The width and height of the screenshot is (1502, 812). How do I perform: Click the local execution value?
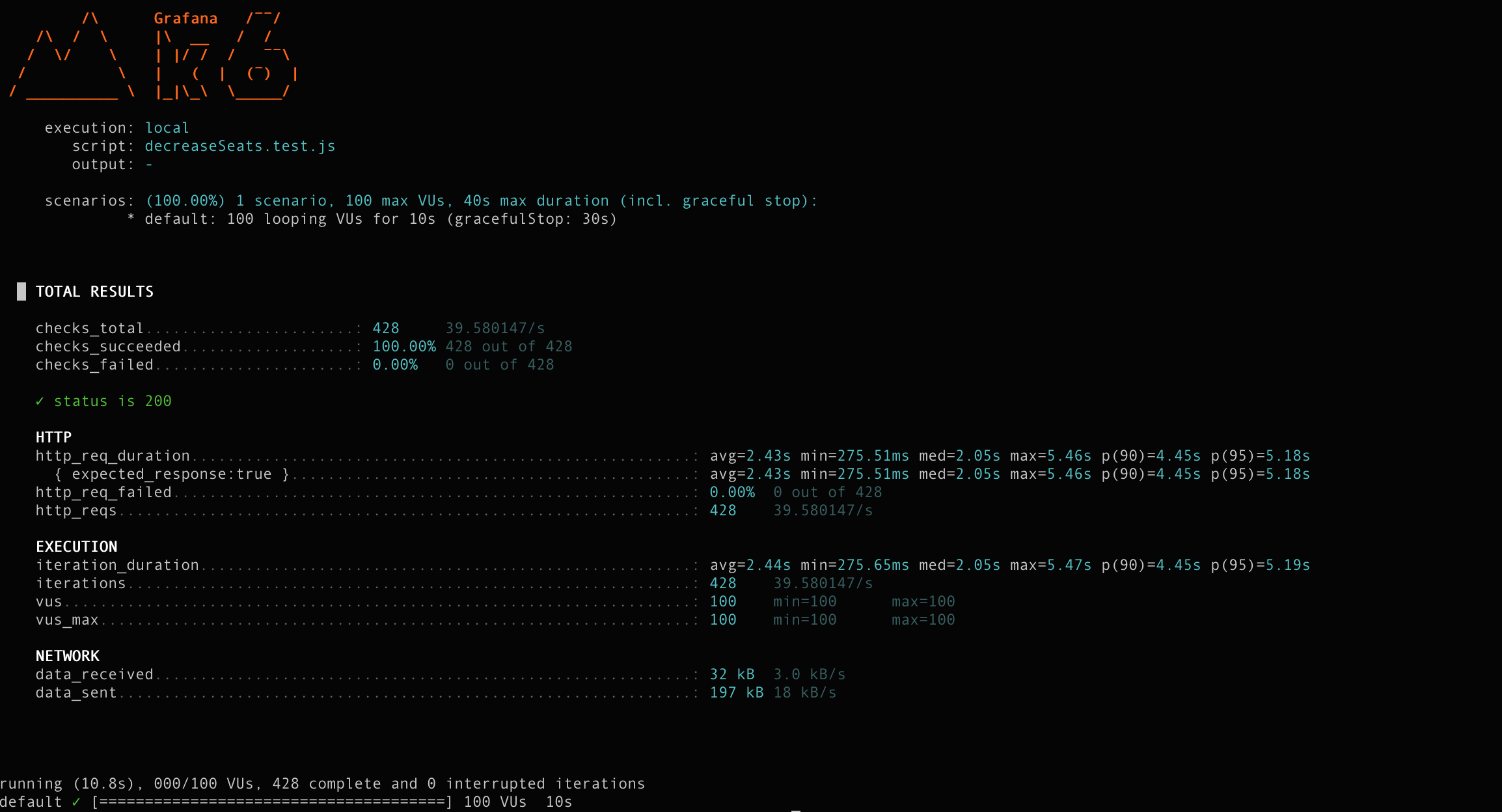pos(167,128)
